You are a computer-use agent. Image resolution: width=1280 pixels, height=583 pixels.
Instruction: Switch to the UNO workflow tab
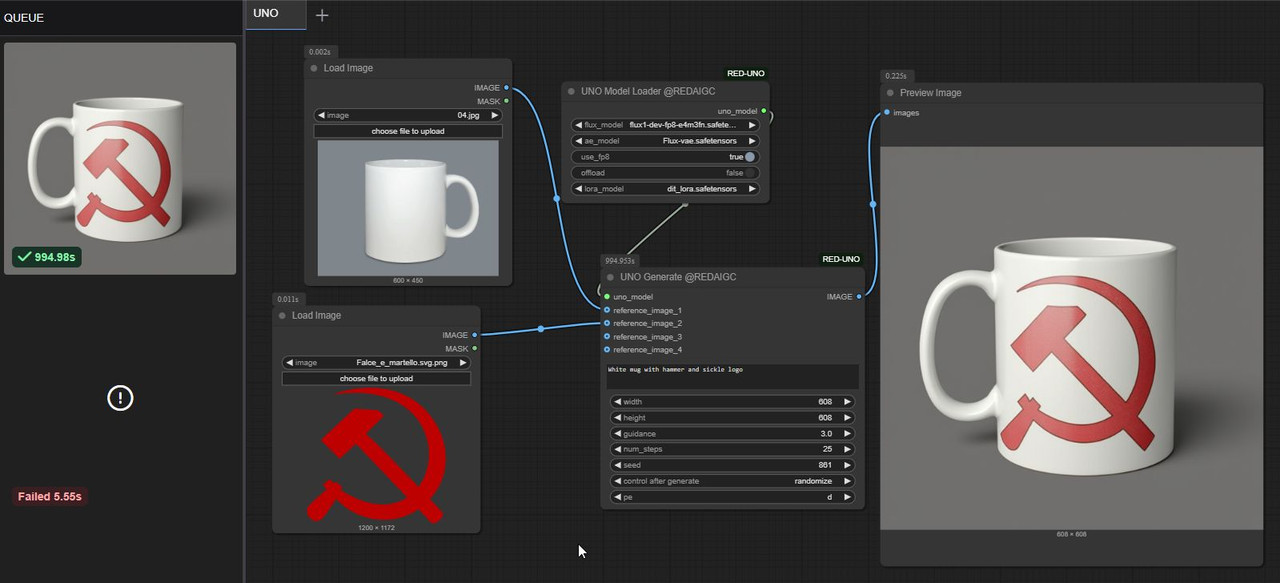266,14
